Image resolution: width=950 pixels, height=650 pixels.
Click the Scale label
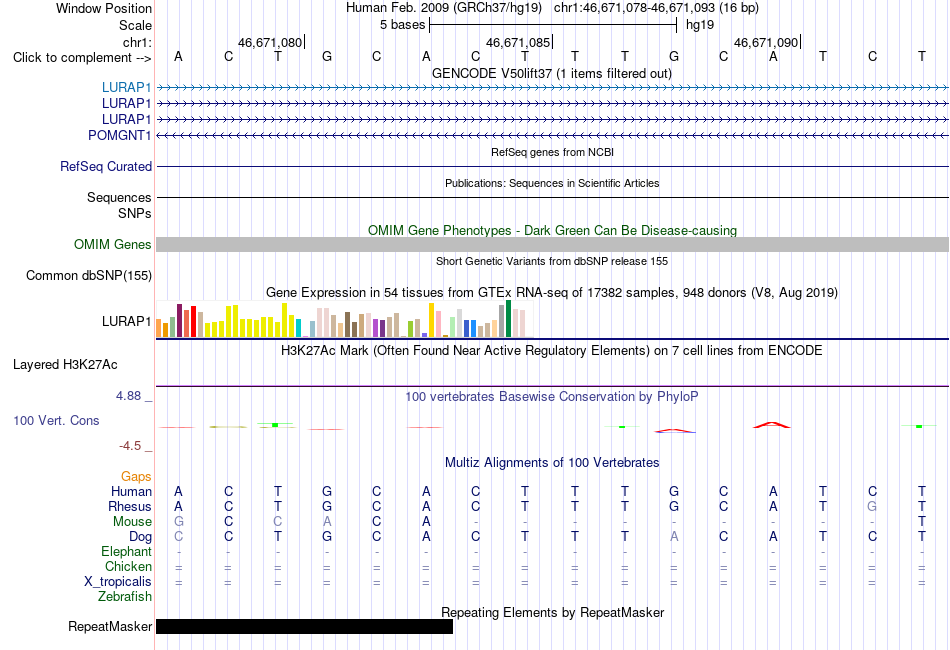point(135,25)
